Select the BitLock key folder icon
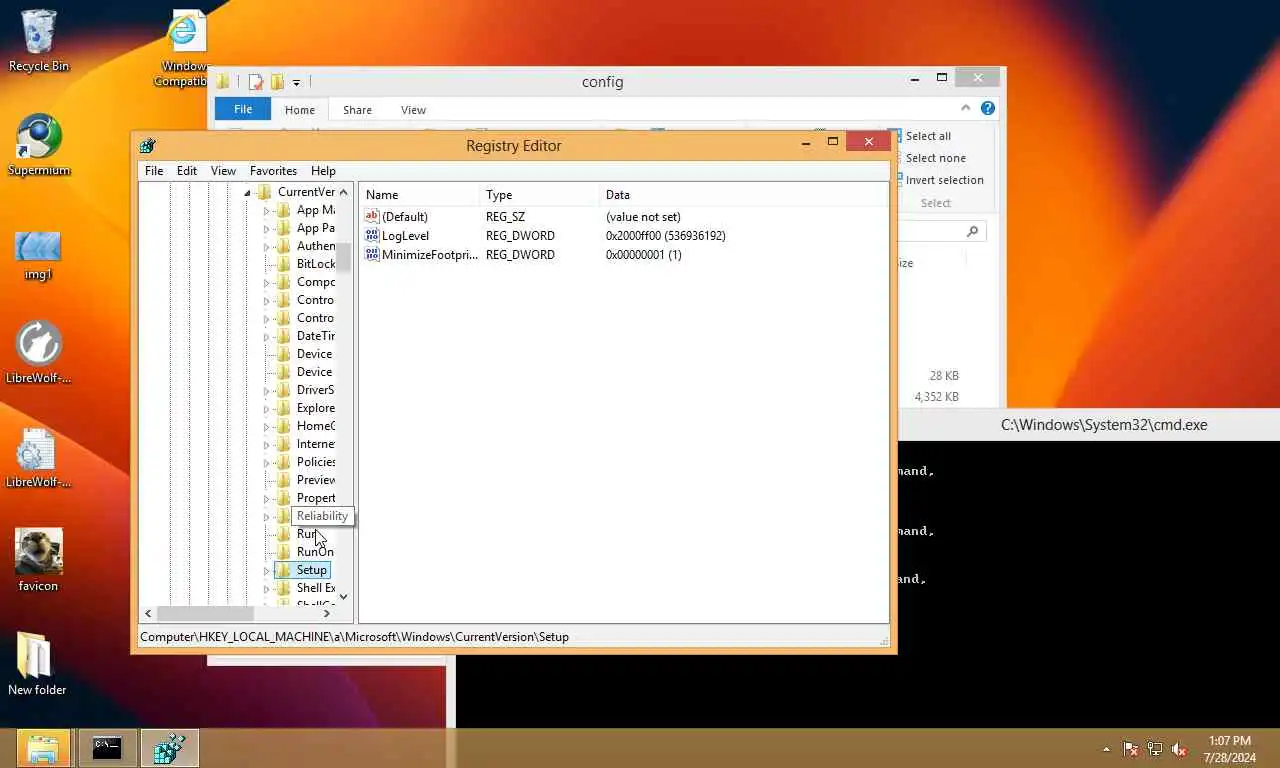The height and width of the screenshot is (768, 1280). [283, 264]
